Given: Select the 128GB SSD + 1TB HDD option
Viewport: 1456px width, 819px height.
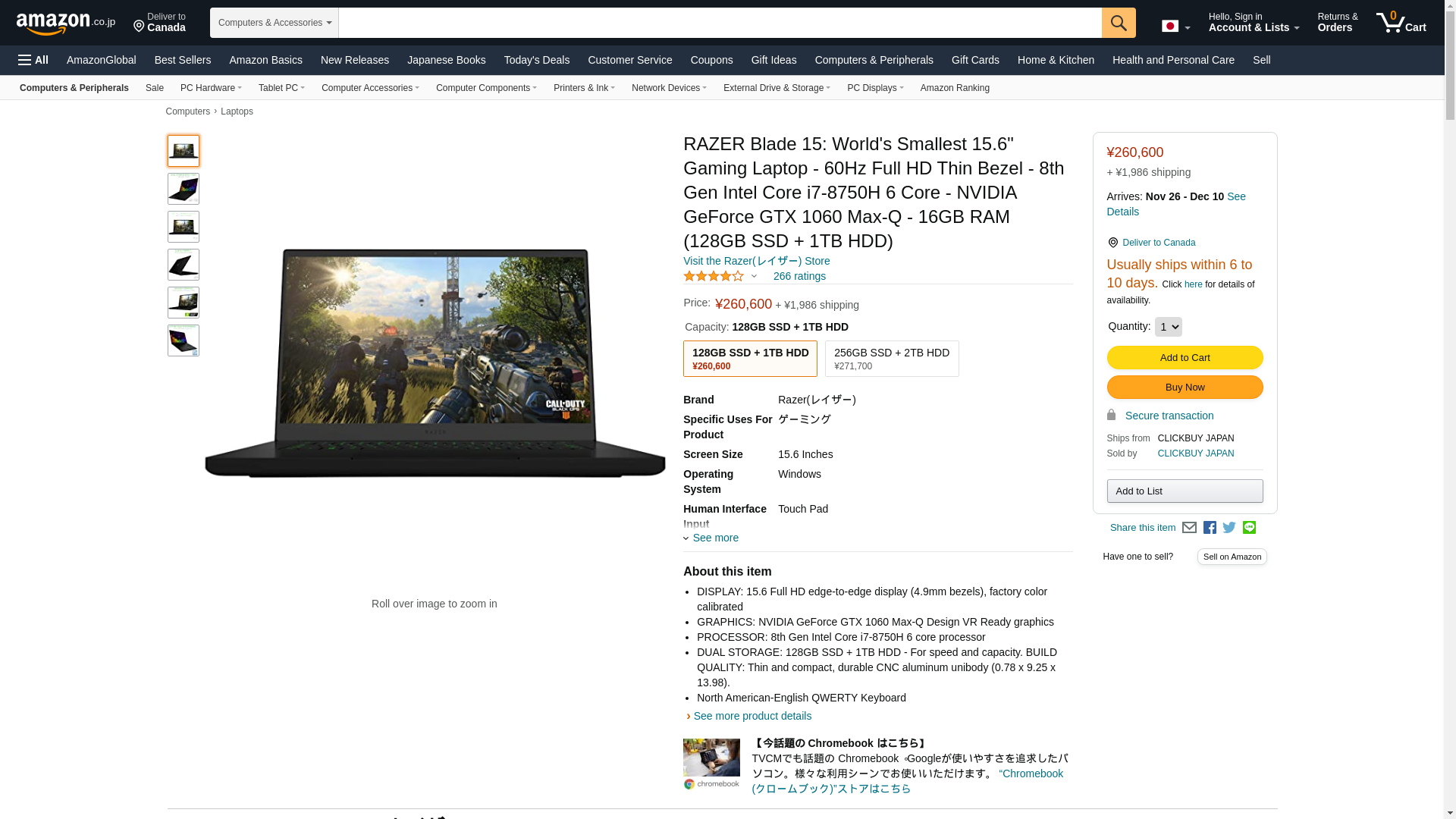Looking at the screenshot, I should [x=750, y=359].
